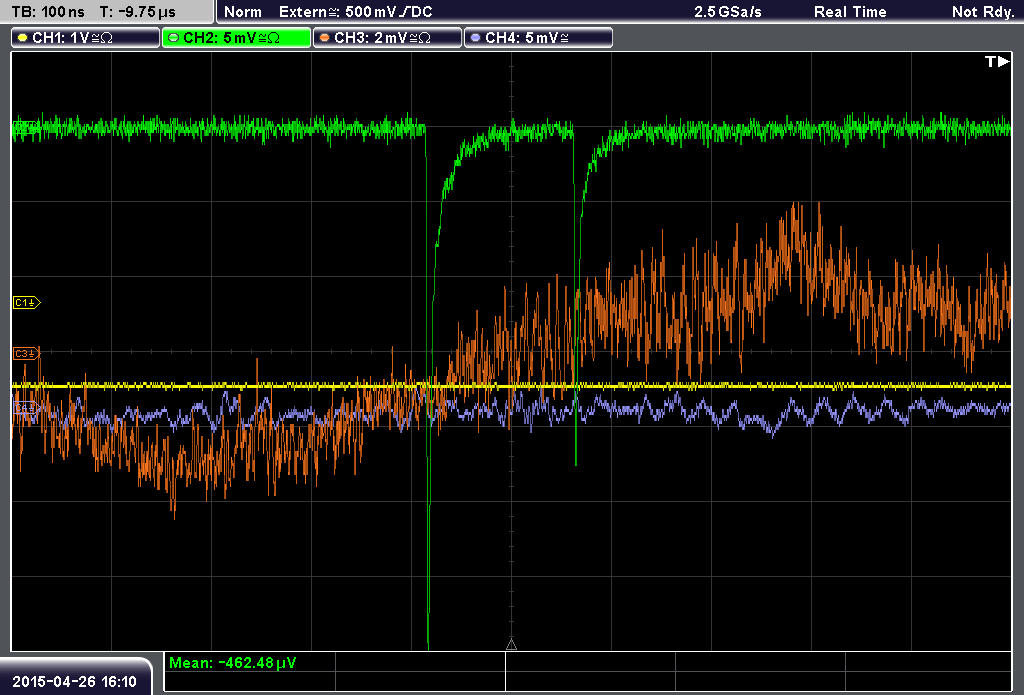
Task: Select the CH3: 2mV channel tab
Action: pos(387,38)
